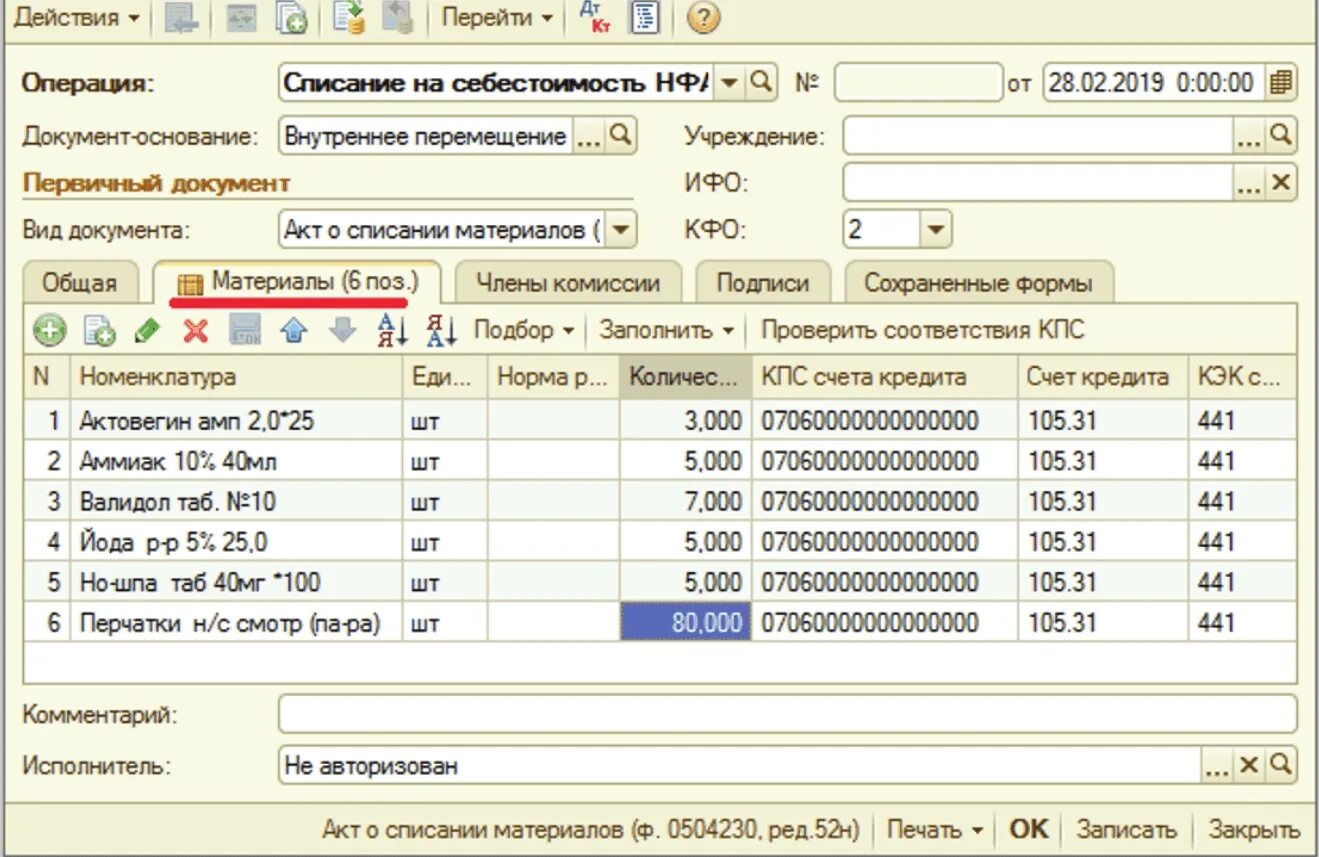This screenshot has width=1319, height=857.
Task: Add a new row with green plus
Action: coord(49,330)
